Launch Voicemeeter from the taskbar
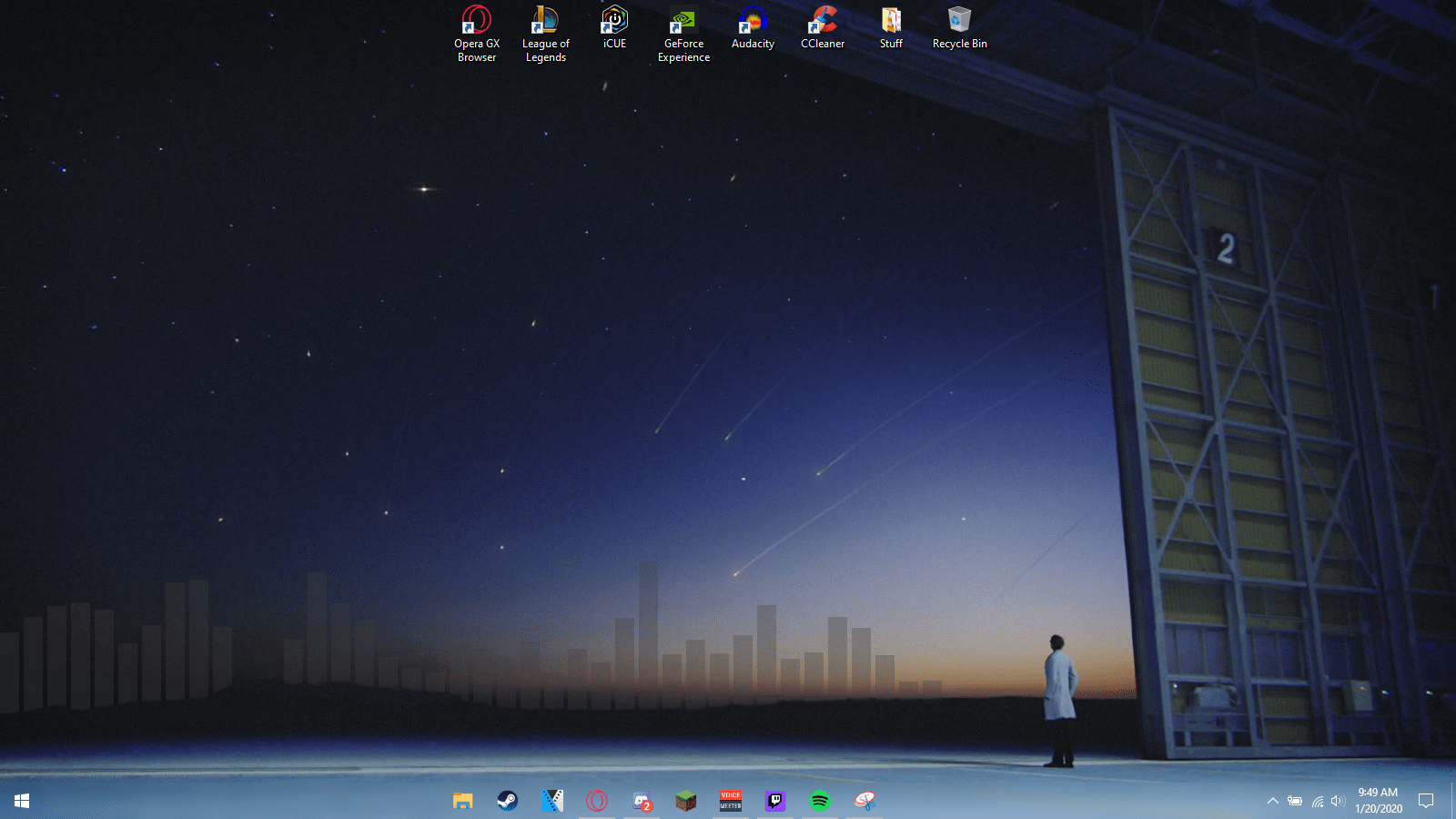 tap(730, 801)
